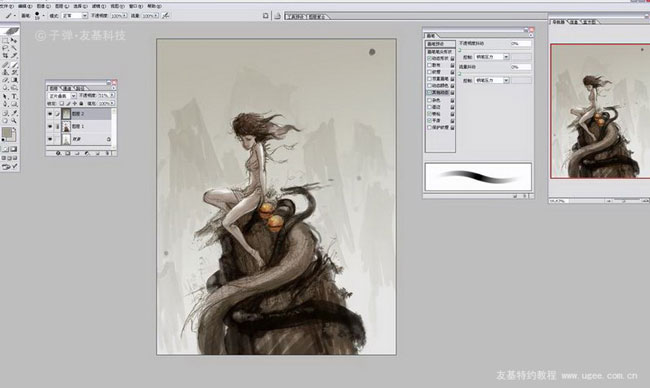Select the Pen tool
This screenshot has width=650, height=388.
(5, 104)
